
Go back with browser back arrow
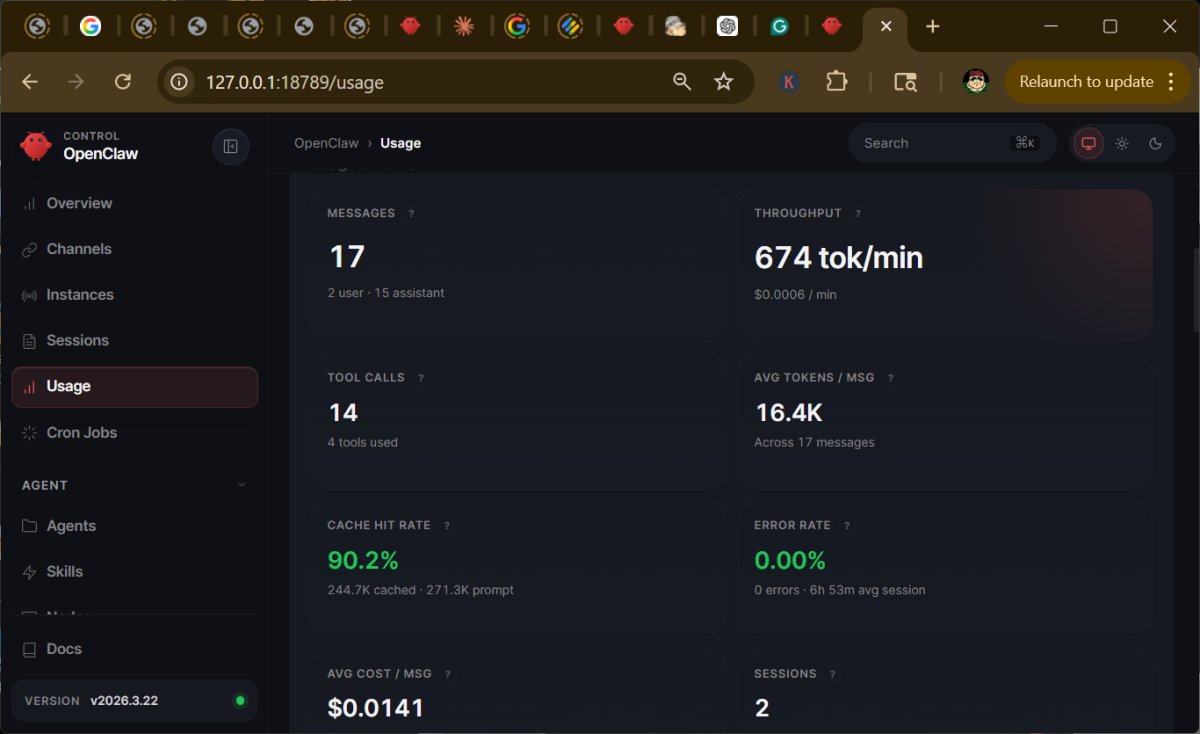point(30,82)
